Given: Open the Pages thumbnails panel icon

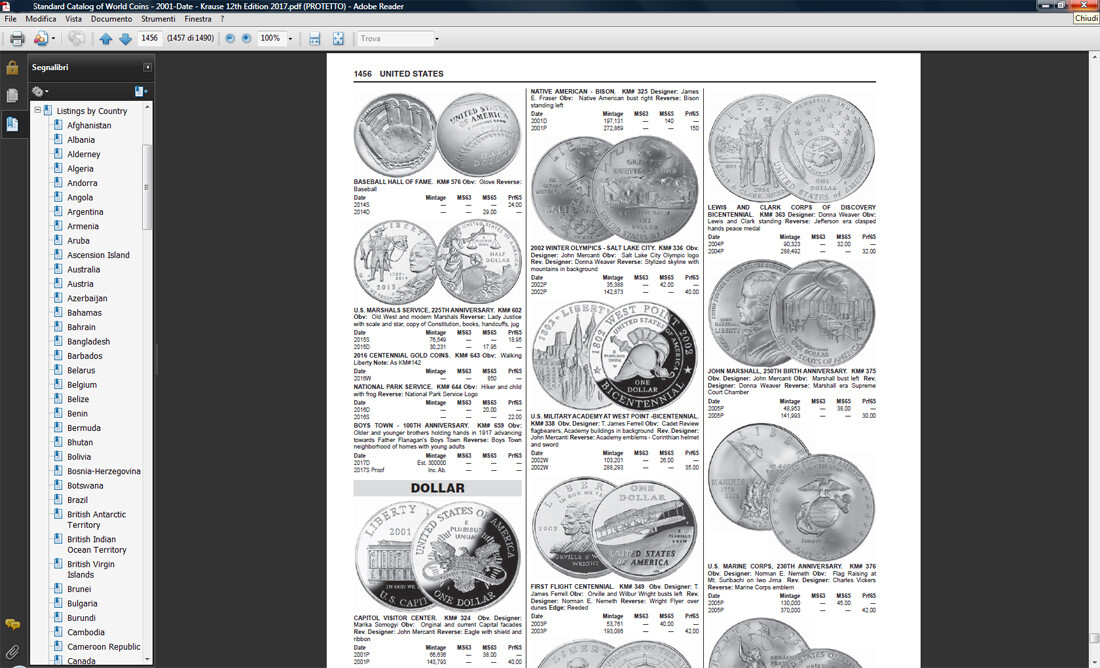Looking at the screenshot, I should click(12, 95).
